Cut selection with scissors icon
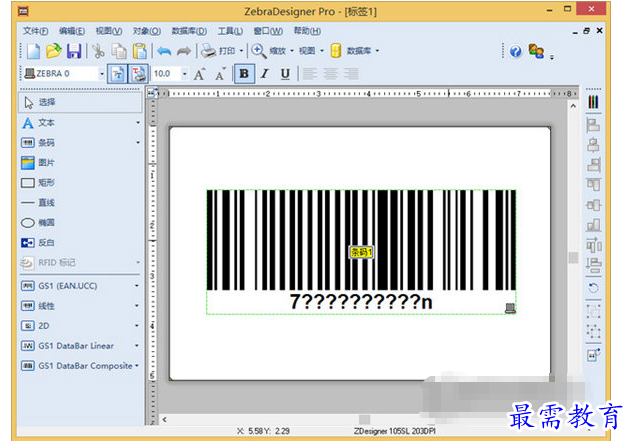 [x=98, y=51]
